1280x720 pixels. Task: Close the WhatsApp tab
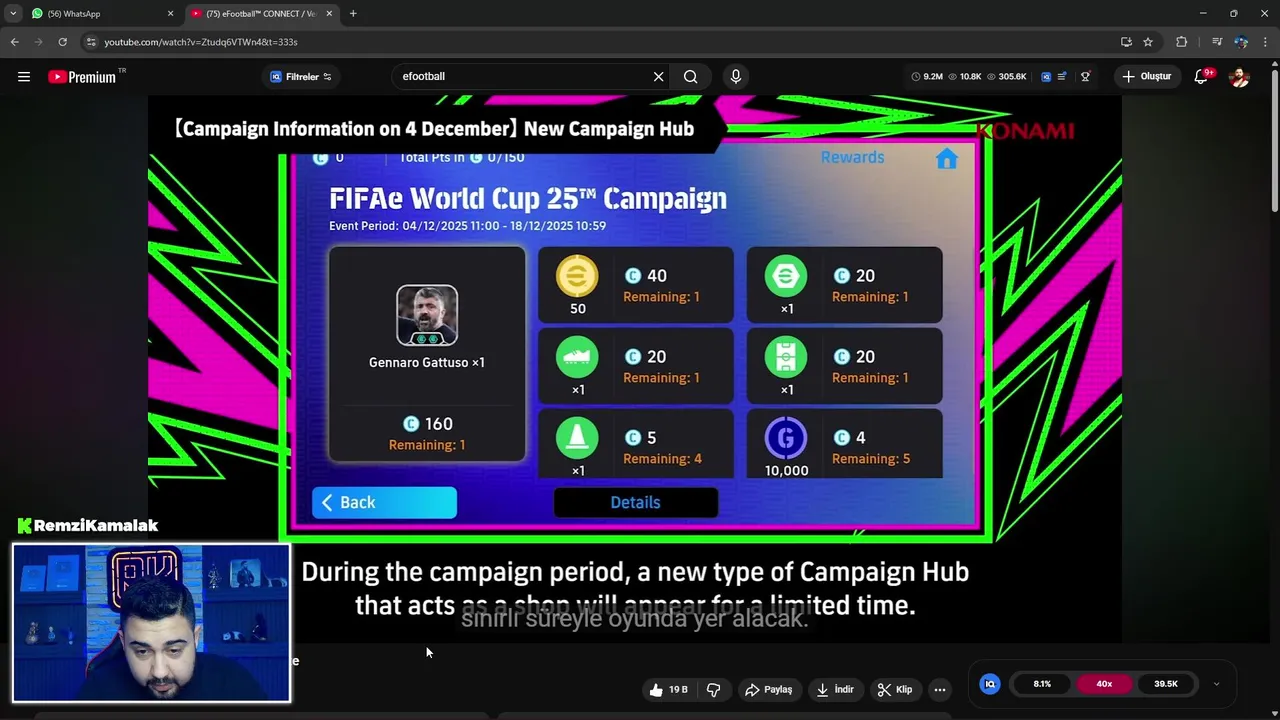170,14
